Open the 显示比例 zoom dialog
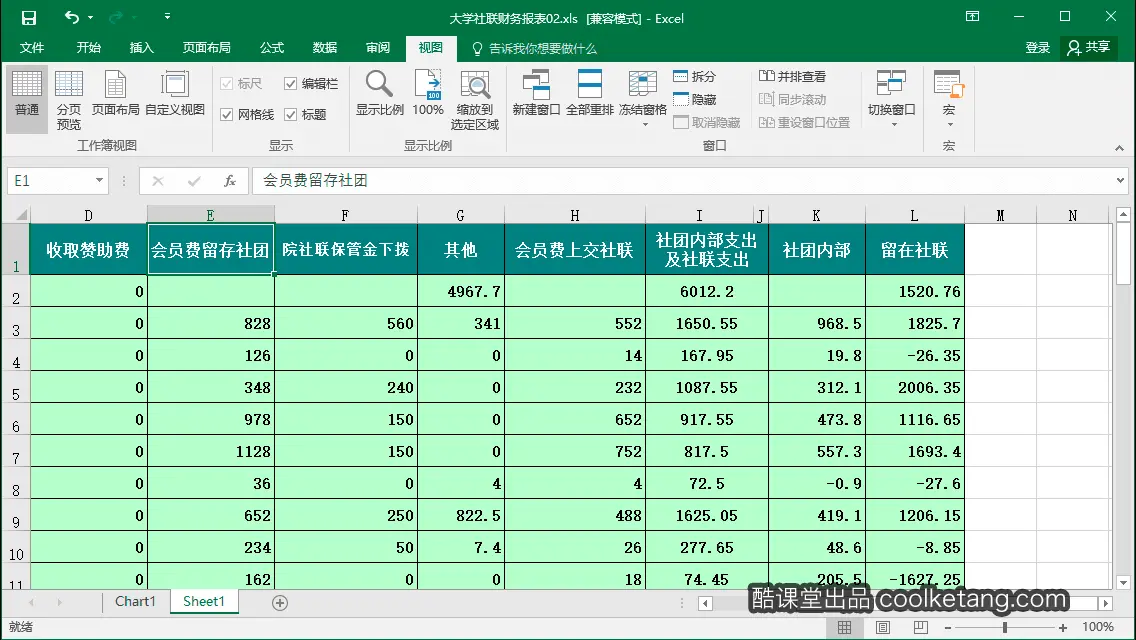Screen dimensions: 1136x640 coord(380,94)
